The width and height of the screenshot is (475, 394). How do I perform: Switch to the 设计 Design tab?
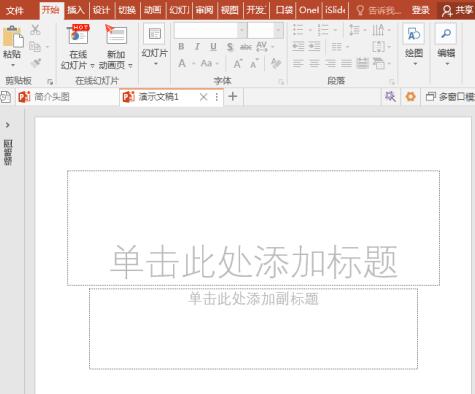[101, 10]
